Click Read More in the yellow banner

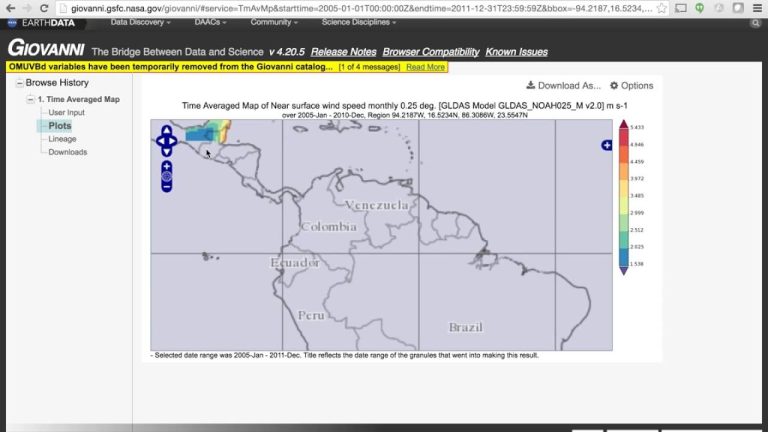425,67
